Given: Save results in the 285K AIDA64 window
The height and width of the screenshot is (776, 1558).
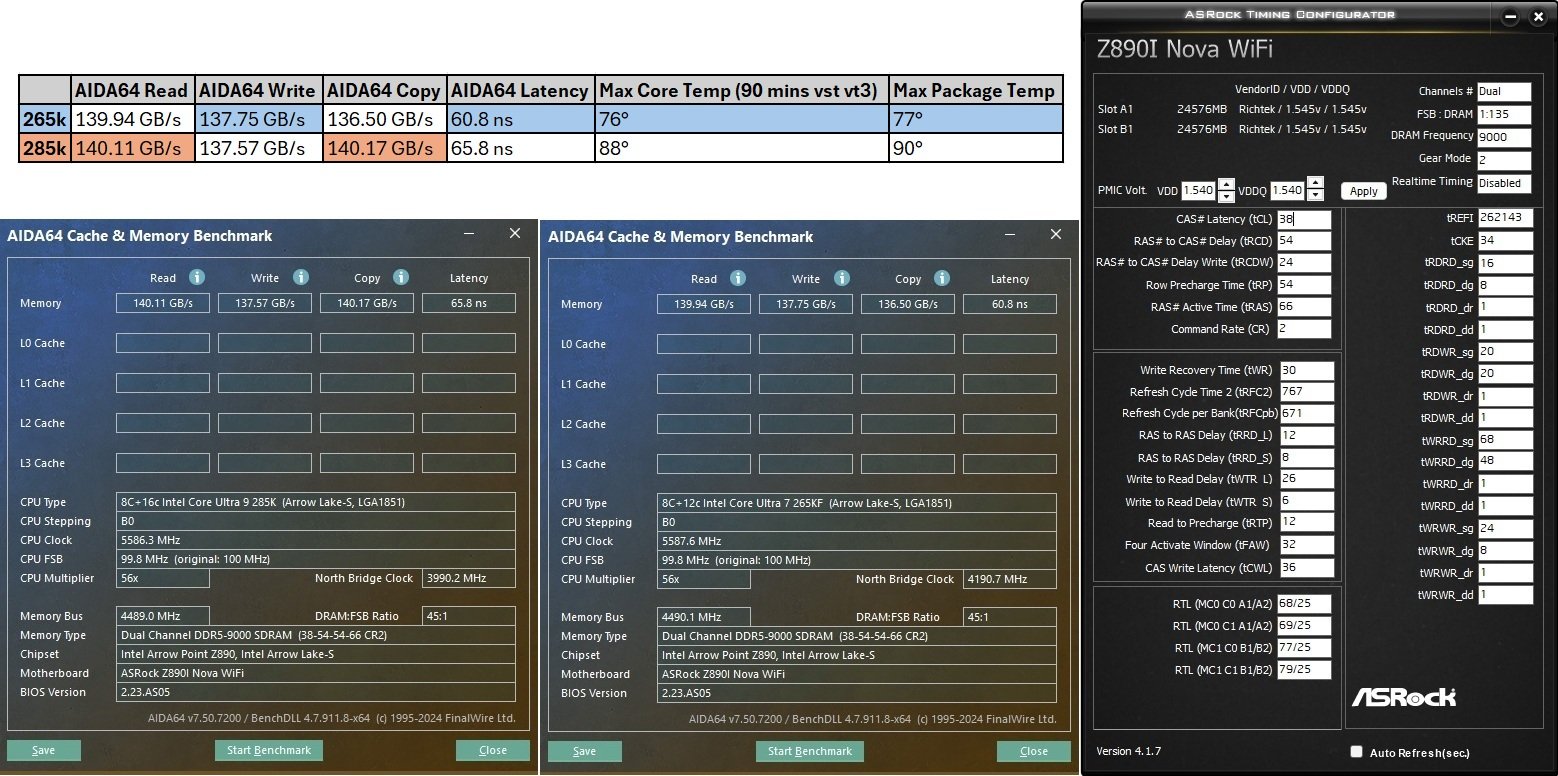Looking at the screenshot, I should click(44, 750).
